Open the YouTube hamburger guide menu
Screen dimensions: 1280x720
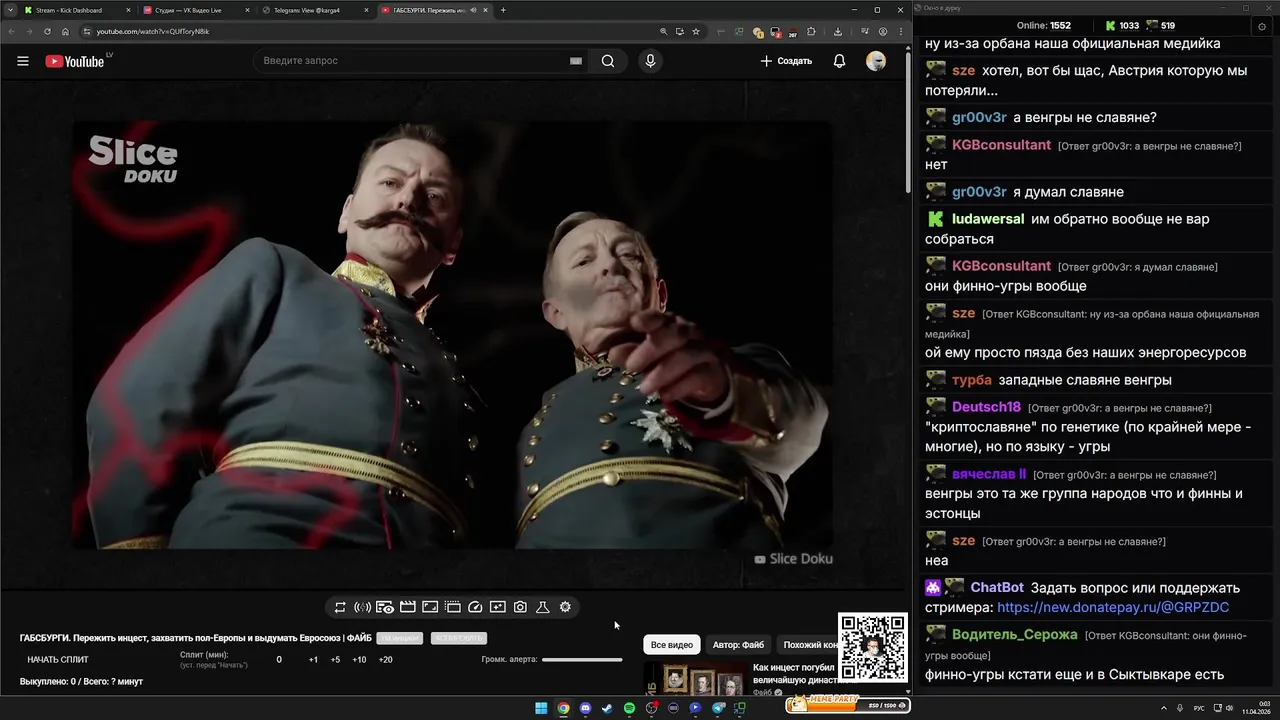(23, 61)
